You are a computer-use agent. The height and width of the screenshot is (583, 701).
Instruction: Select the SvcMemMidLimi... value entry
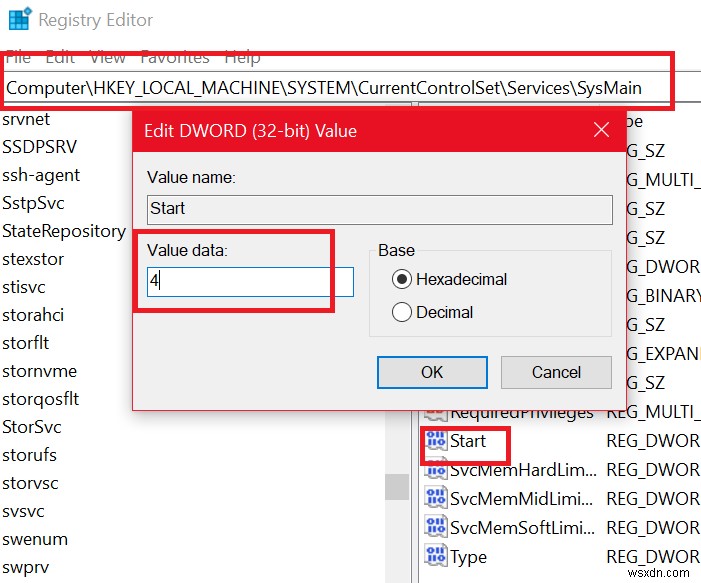521,499
